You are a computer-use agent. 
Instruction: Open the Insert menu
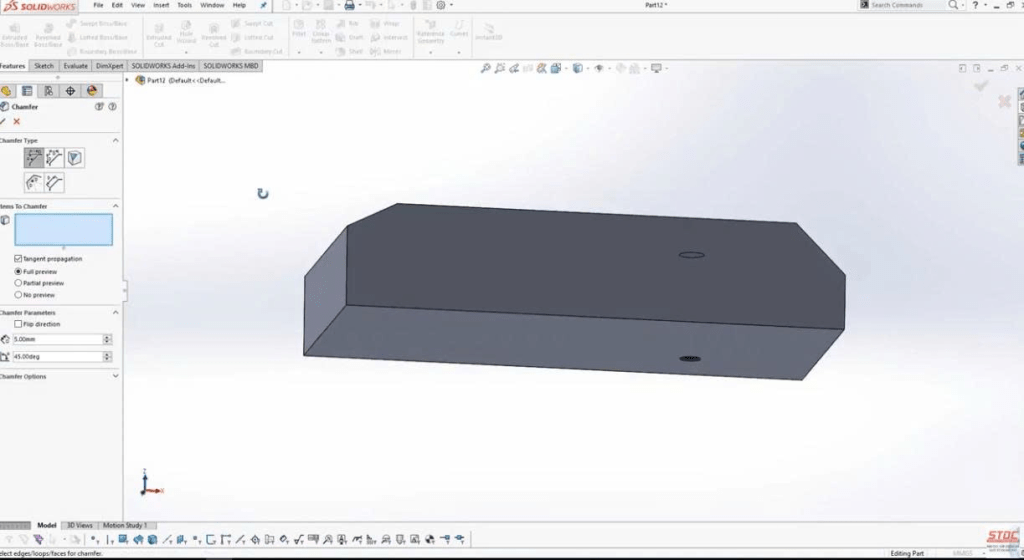click(x=161, y=5)
